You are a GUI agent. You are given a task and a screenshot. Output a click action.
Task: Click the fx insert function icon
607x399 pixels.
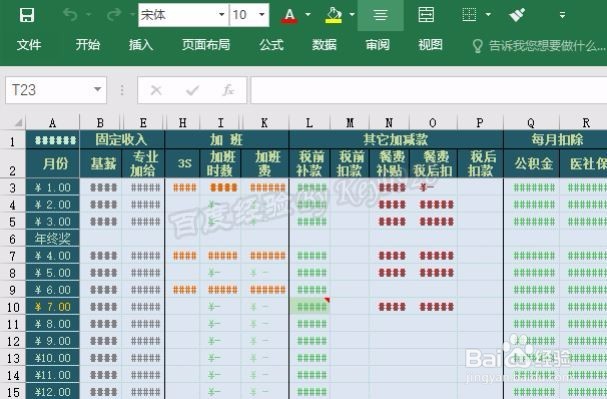point(228,90)
